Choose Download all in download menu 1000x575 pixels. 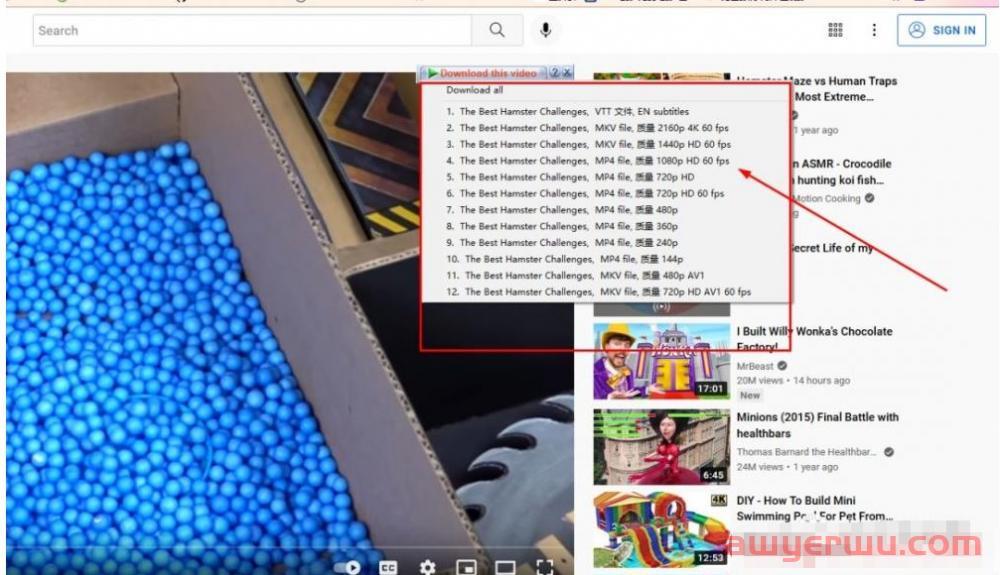(474, 90)
